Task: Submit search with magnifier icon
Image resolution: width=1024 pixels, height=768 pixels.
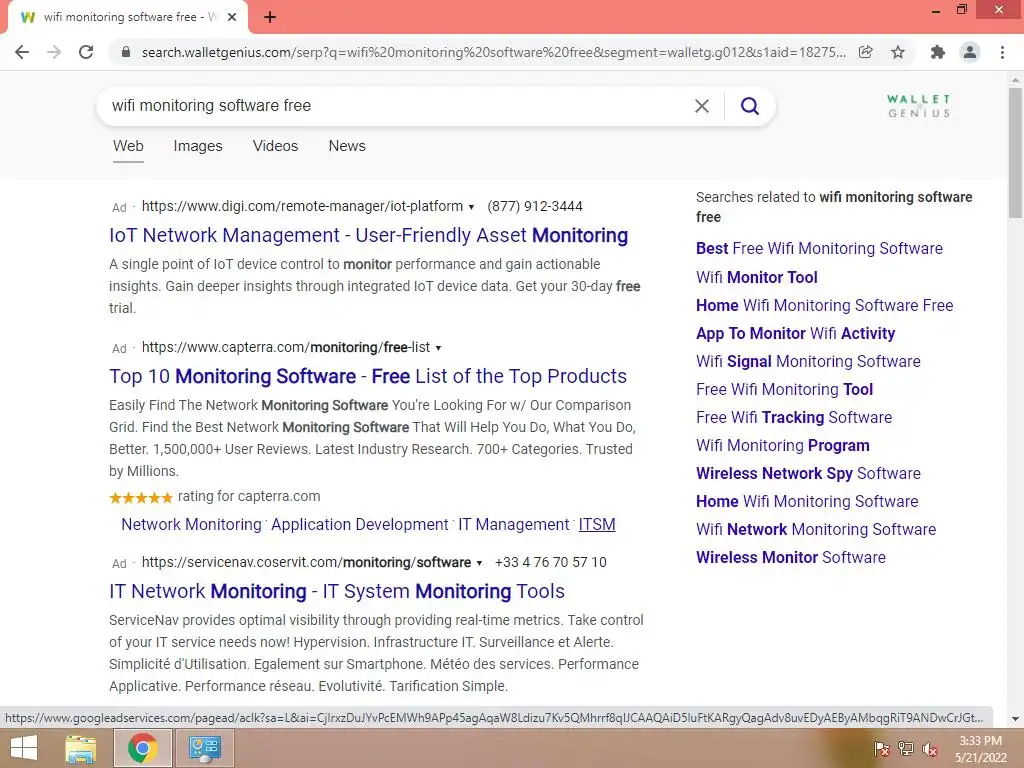Action: tap(750, 106)
